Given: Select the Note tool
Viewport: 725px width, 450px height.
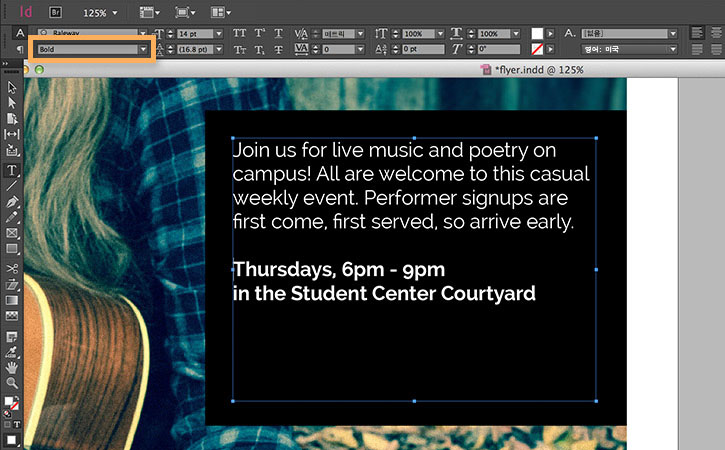Looking at the screenshot, I should (12, 337).
